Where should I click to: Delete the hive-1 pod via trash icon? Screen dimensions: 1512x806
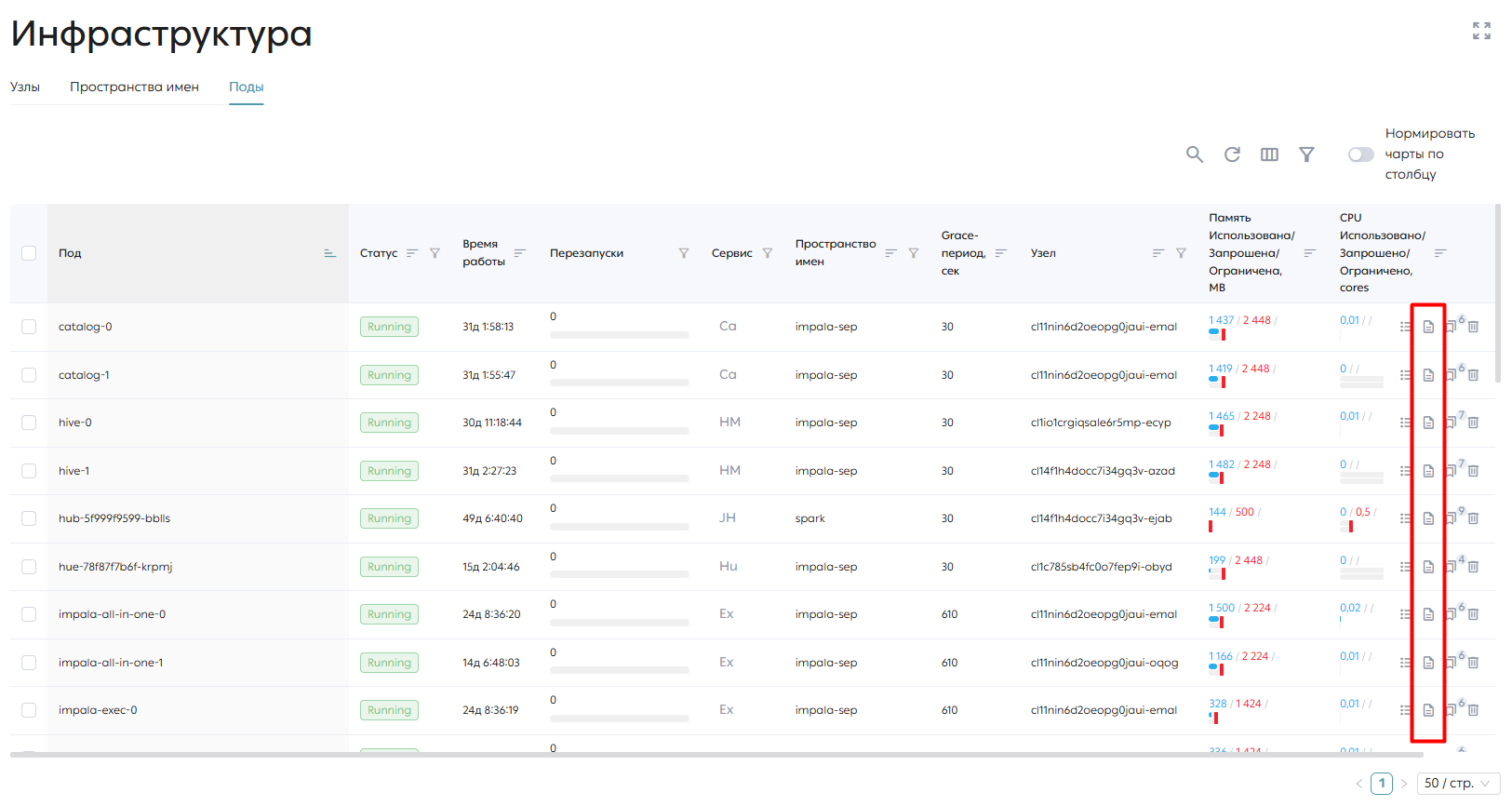1474,471
